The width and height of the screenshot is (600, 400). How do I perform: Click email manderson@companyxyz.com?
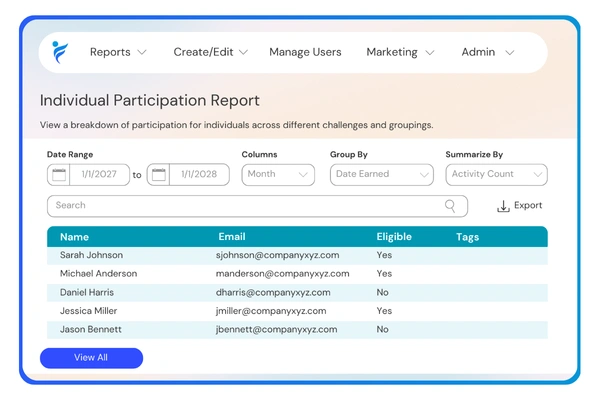pyautogui.click(x=282, y=274)
